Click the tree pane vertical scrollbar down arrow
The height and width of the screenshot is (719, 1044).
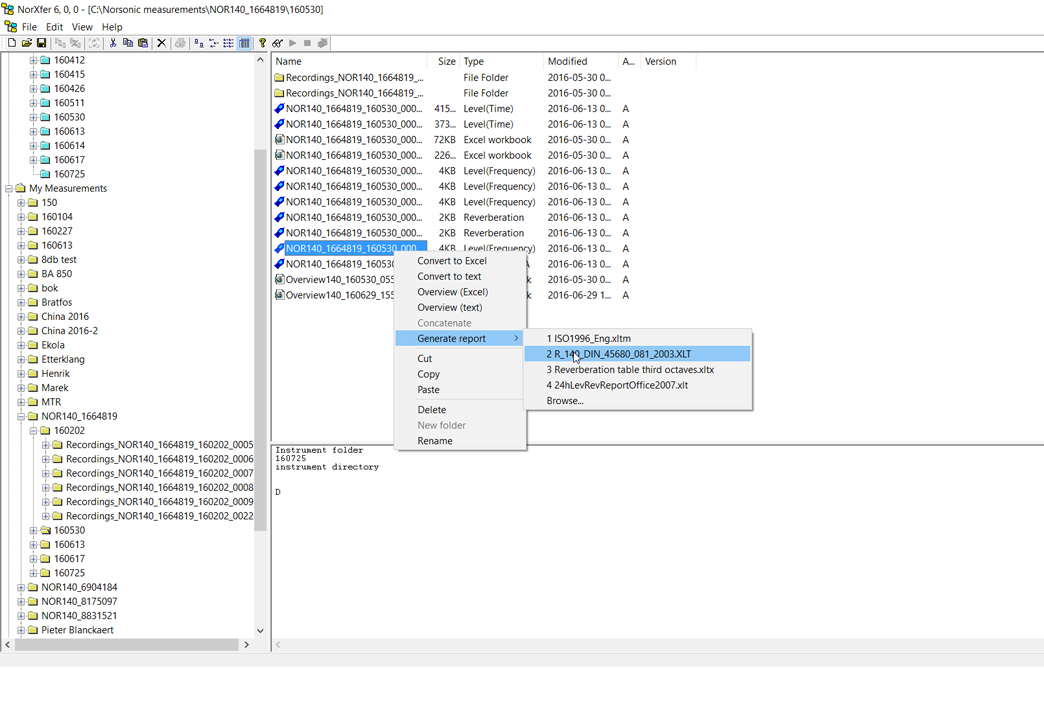pos(260,630)
